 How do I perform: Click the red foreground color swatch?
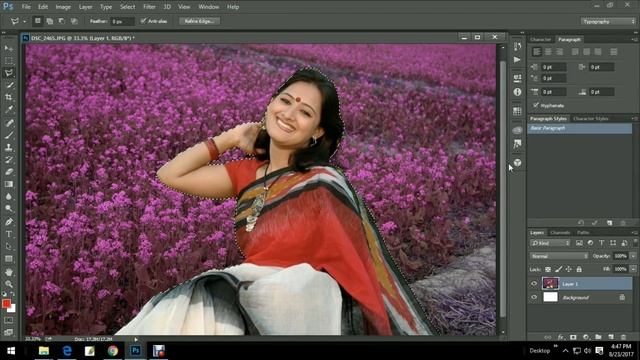point(6,304)
